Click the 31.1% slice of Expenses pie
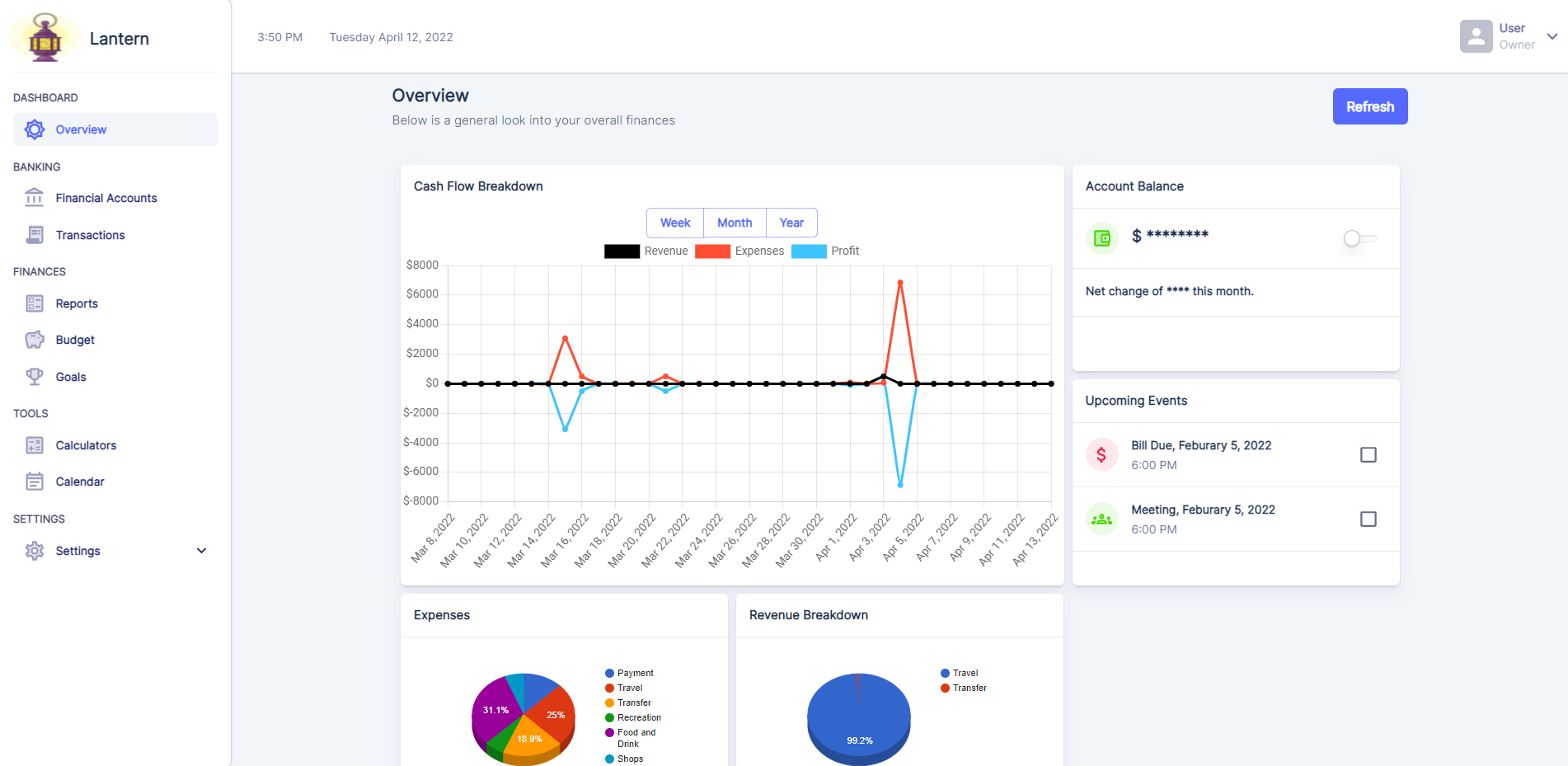This screenshot has height=766, width=1568. pos(495,709)
